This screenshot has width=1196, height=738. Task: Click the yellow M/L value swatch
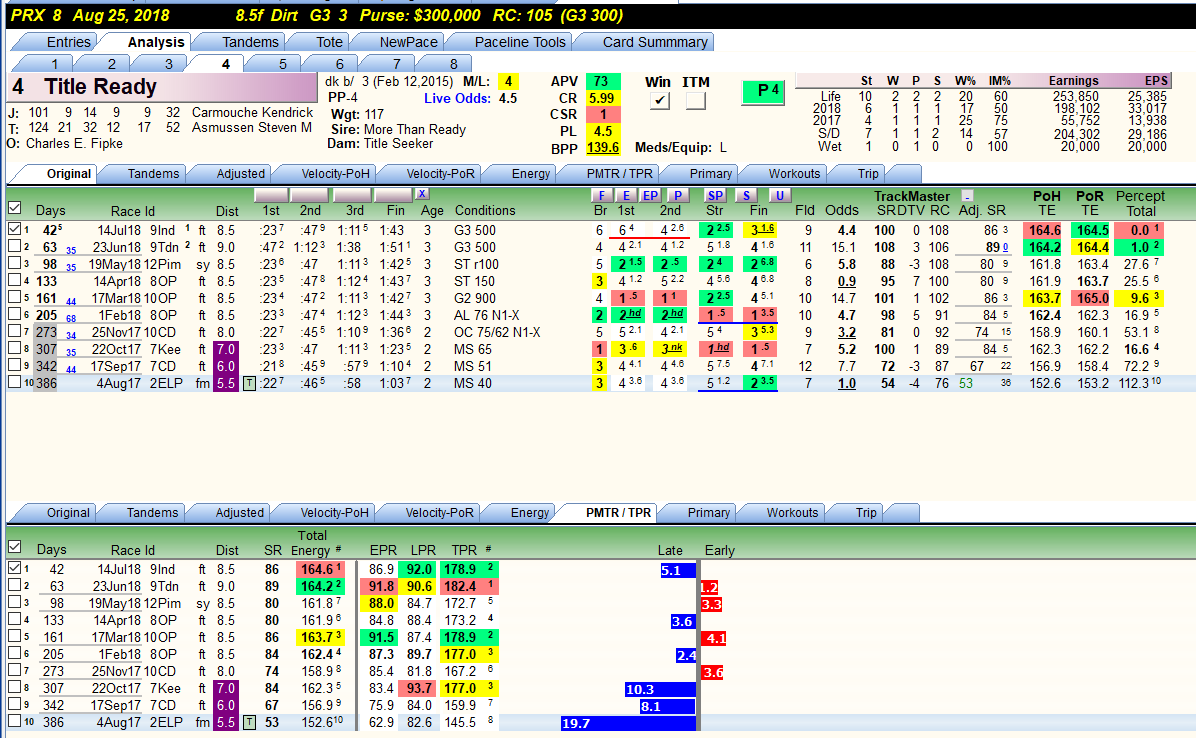click(x=508, y=82)
